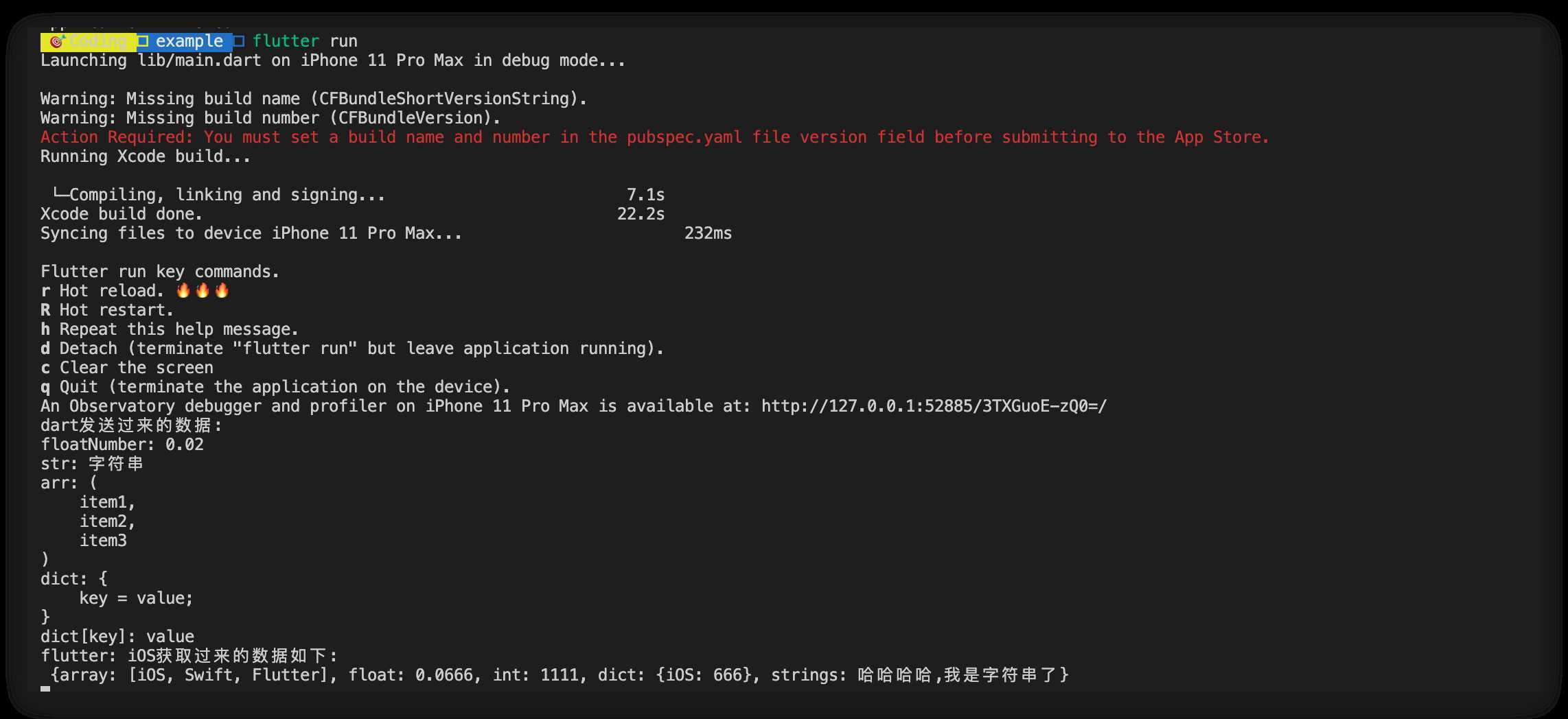1568x719 pixels.
Task: Click the square separator before example segment
Action: pos(142,41)
